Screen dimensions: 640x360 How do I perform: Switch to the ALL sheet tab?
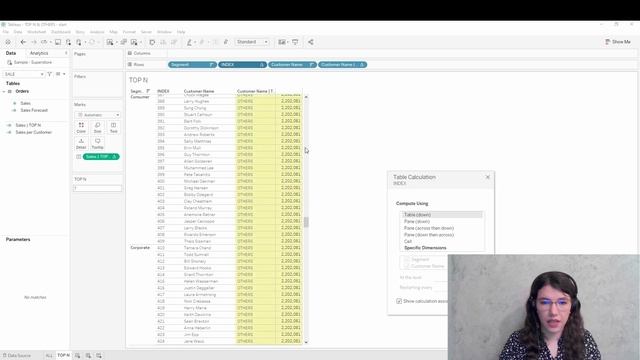pyautogui.click(x=49, y=356)
